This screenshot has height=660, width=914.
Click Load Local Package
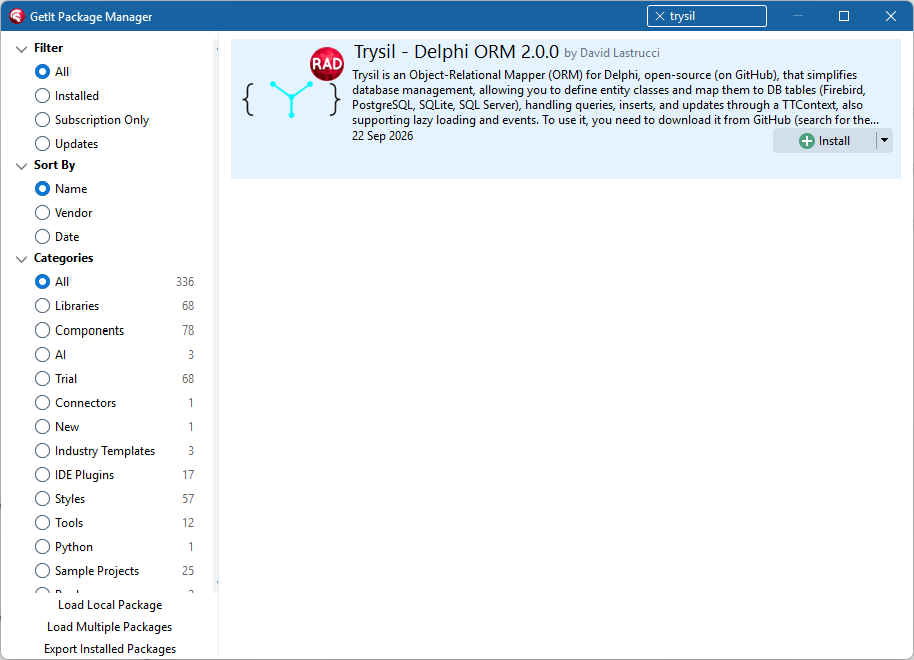[x=110, y=605]
